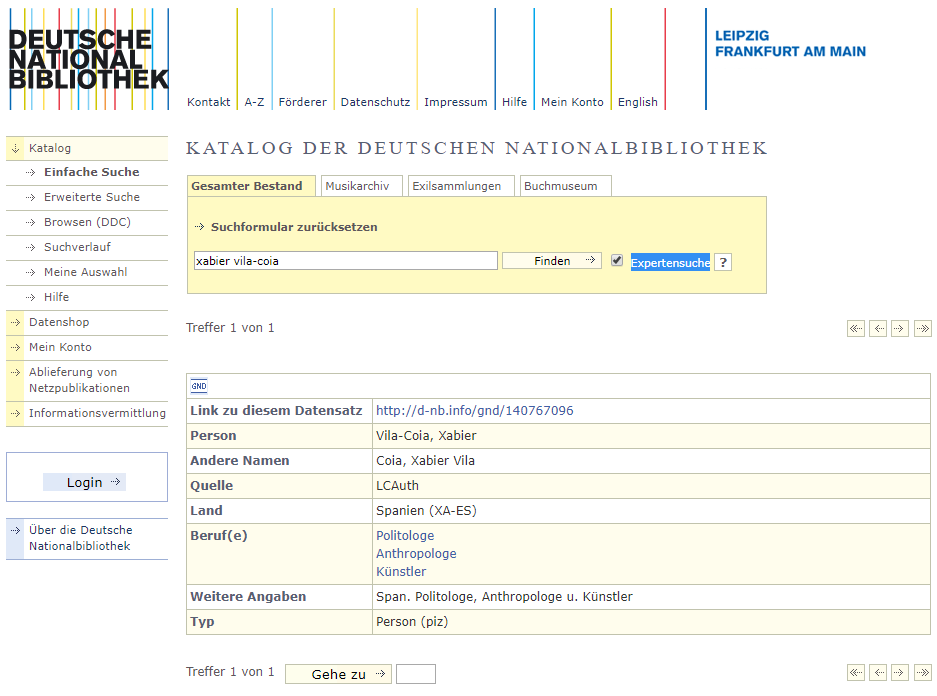The image size is (937, 696).
Task: Switch to the Buchmuseum tab
Action: click(x=565, y=186)
